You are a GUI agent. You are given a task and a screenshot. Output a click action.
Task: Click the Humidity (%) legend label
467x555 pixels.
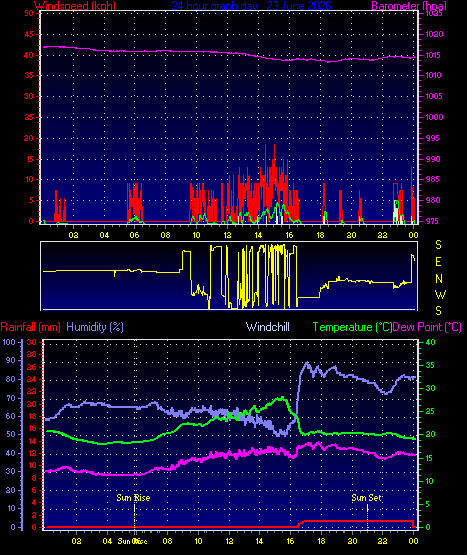95,327
